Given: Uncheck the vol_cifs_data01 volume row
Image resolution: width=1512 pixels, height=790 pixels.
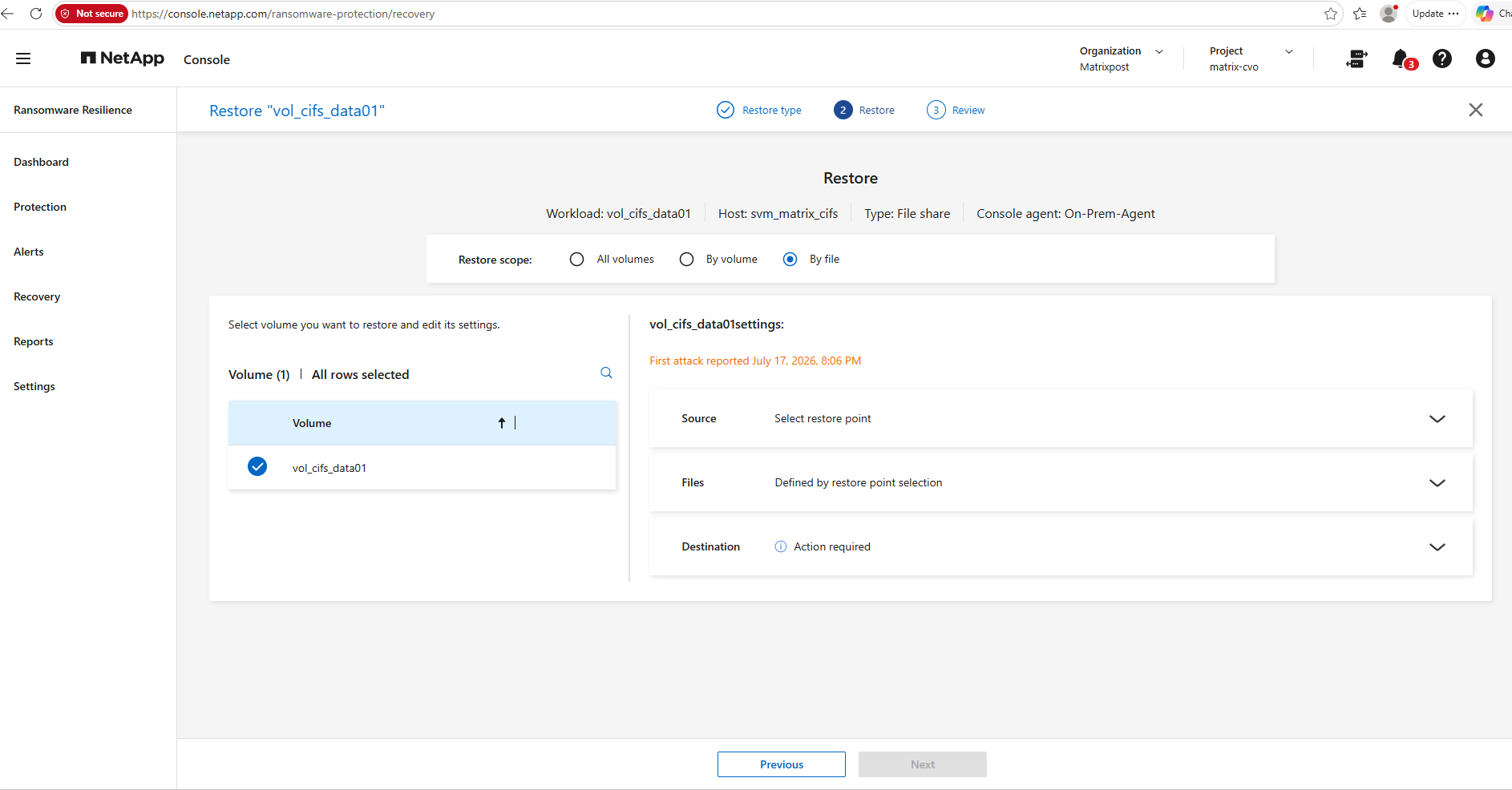Looking at the screenshot, I should 257,466.
